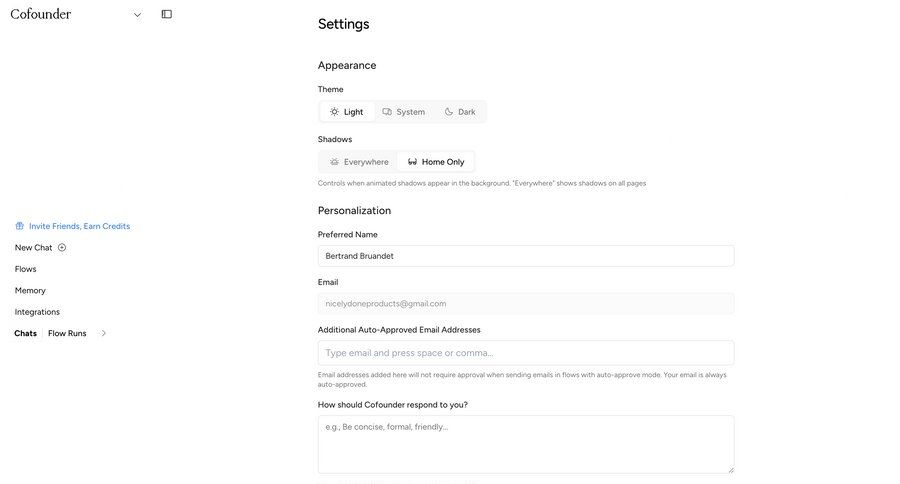The image size is (900, 484).
Task: Switch to the Flow Runs tab
Action: click(67, 333)
